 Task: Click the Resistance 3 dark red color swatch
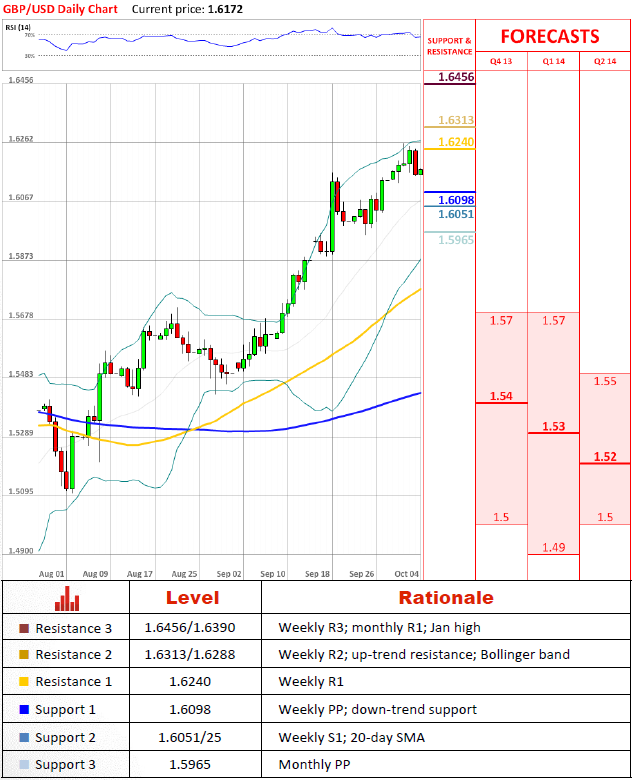24,628
